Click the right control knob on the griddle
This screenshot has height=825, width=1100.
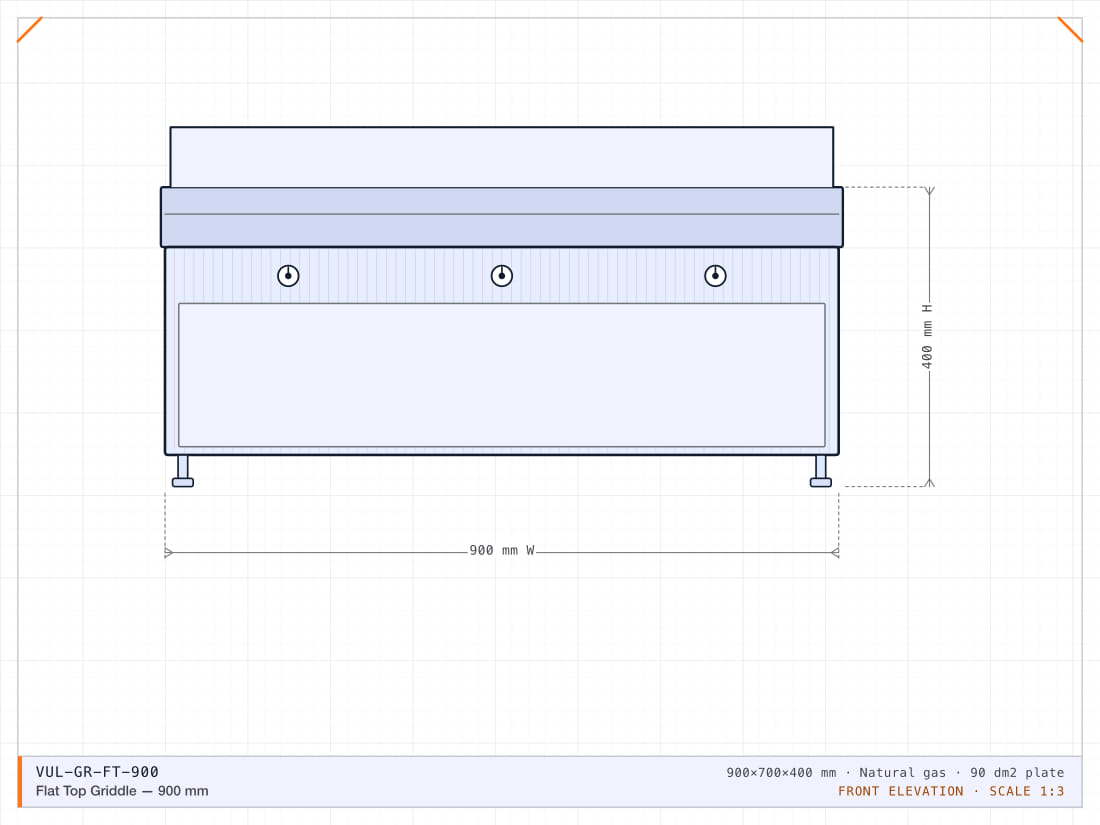pyautogui.click(x=715, y=276)
